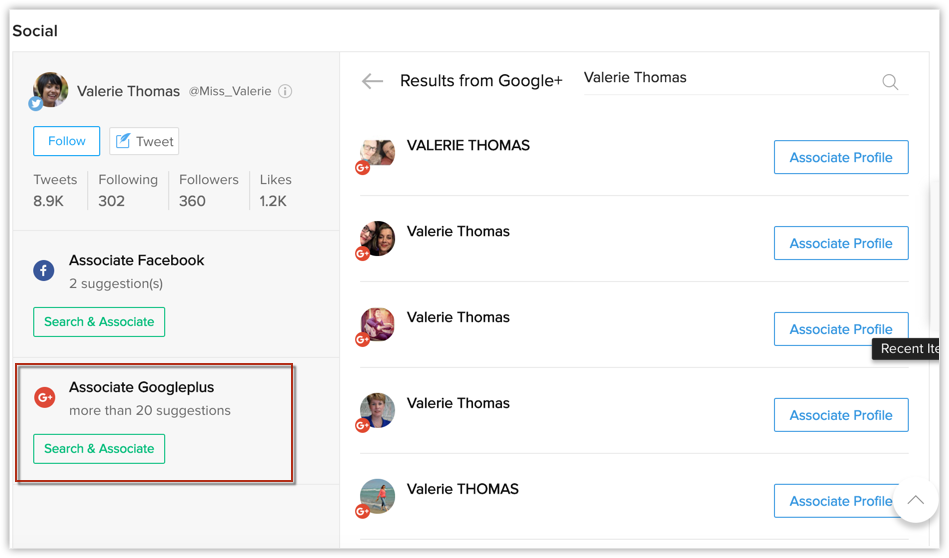This screenshot has height=558, width=949.
Task: Click the back arrow beside Results from Google+
Action: pos(372,80)
